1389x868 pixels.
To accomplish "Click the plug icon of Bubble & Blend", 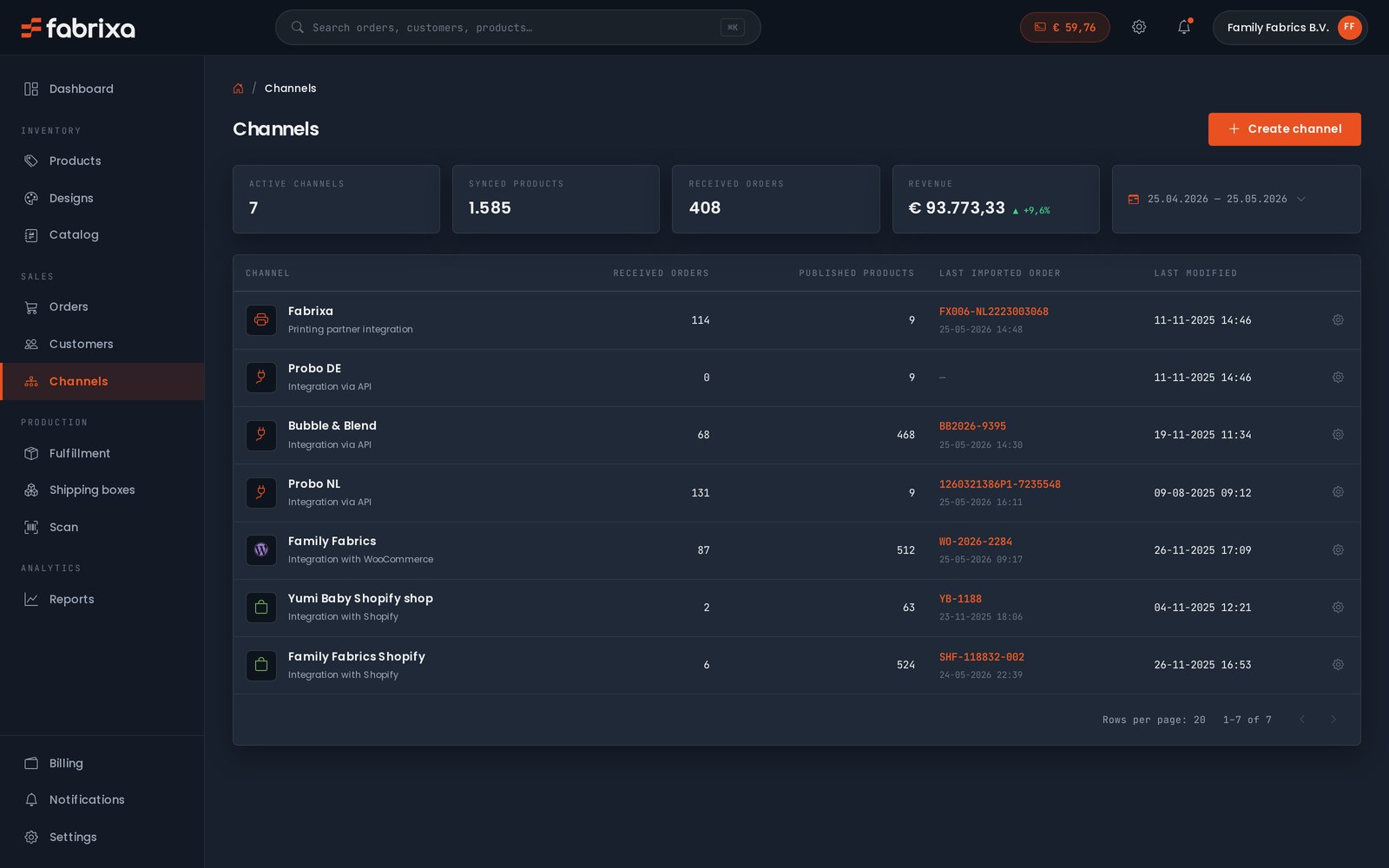I will [261, 435].
